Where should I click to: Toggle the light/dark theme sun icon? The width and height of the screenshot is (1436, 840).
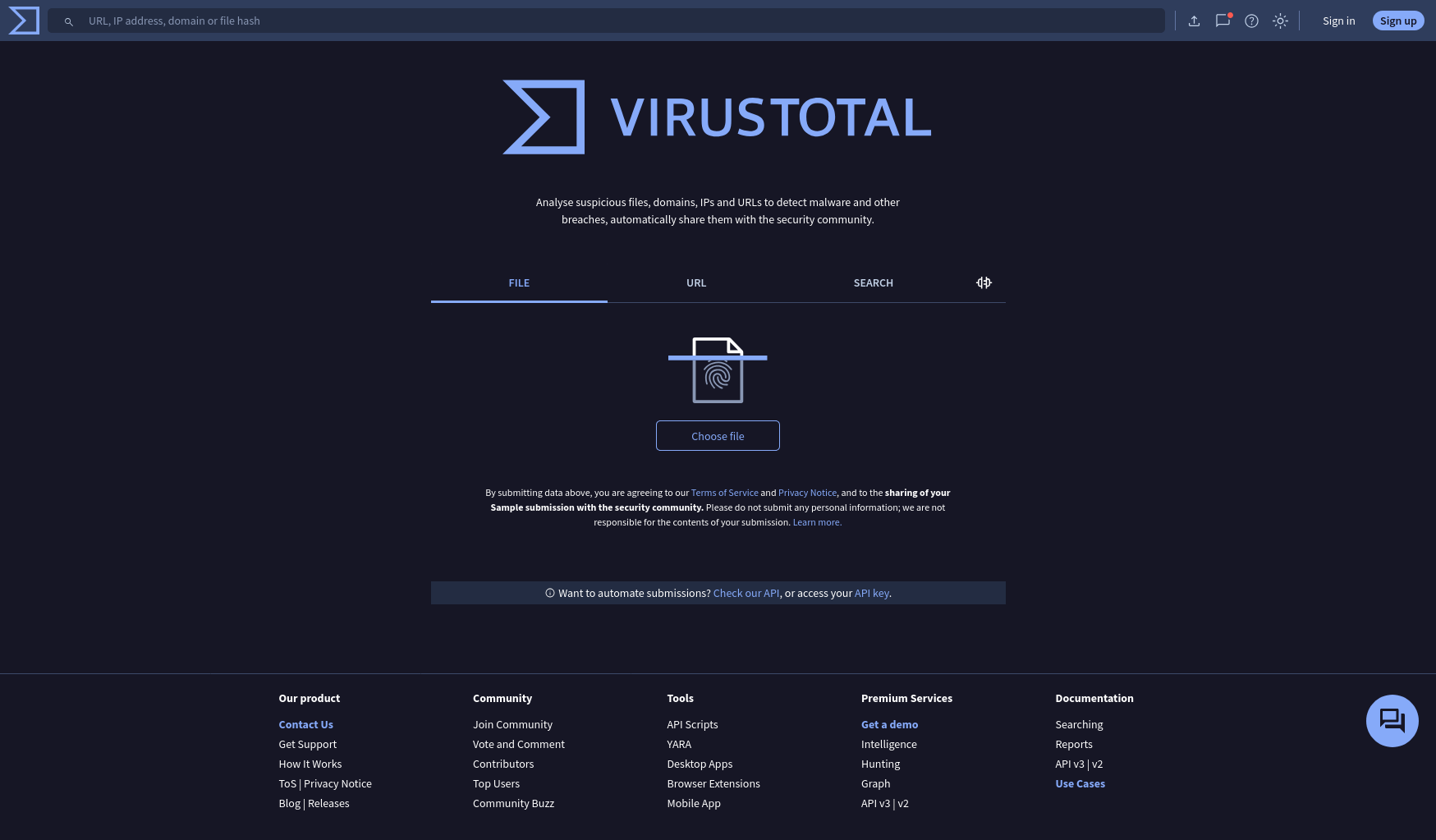click(x=1280, y=21)
